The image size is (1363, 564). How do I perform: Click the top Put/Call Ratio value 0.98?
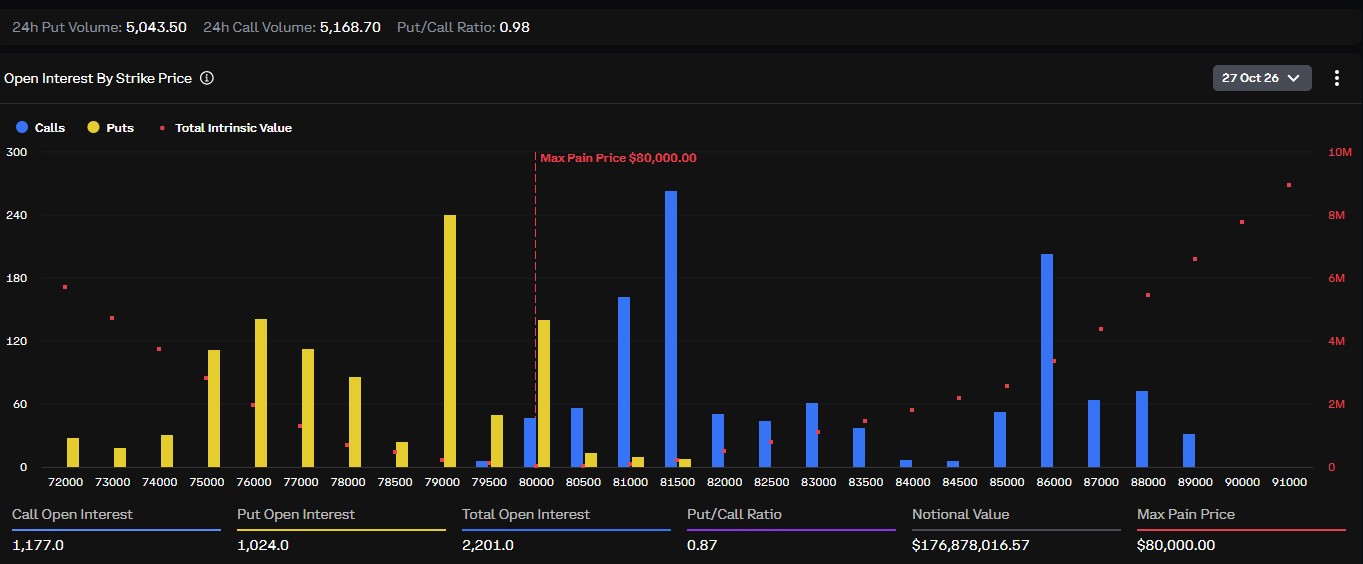514,27
